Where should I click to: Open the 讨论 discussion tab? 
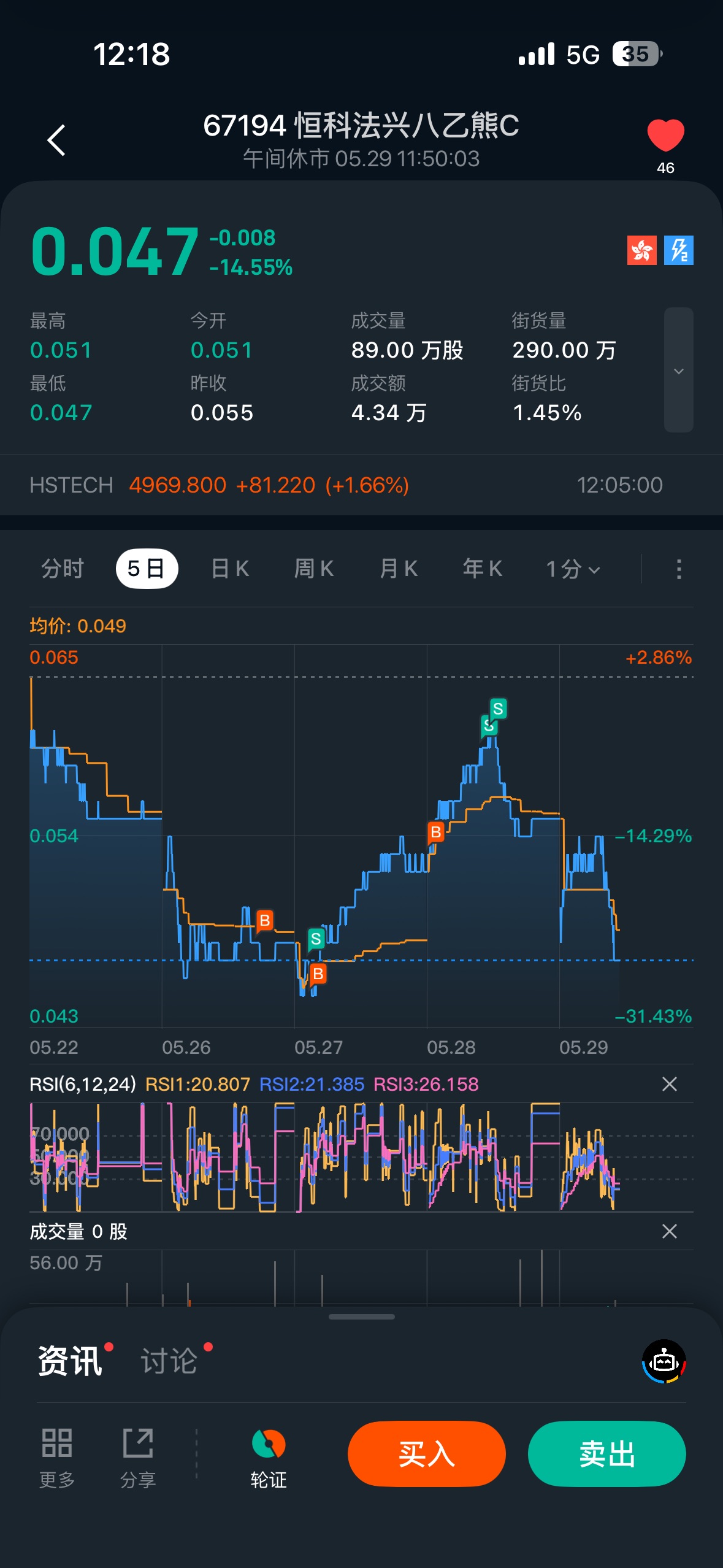click(169, 1362)
